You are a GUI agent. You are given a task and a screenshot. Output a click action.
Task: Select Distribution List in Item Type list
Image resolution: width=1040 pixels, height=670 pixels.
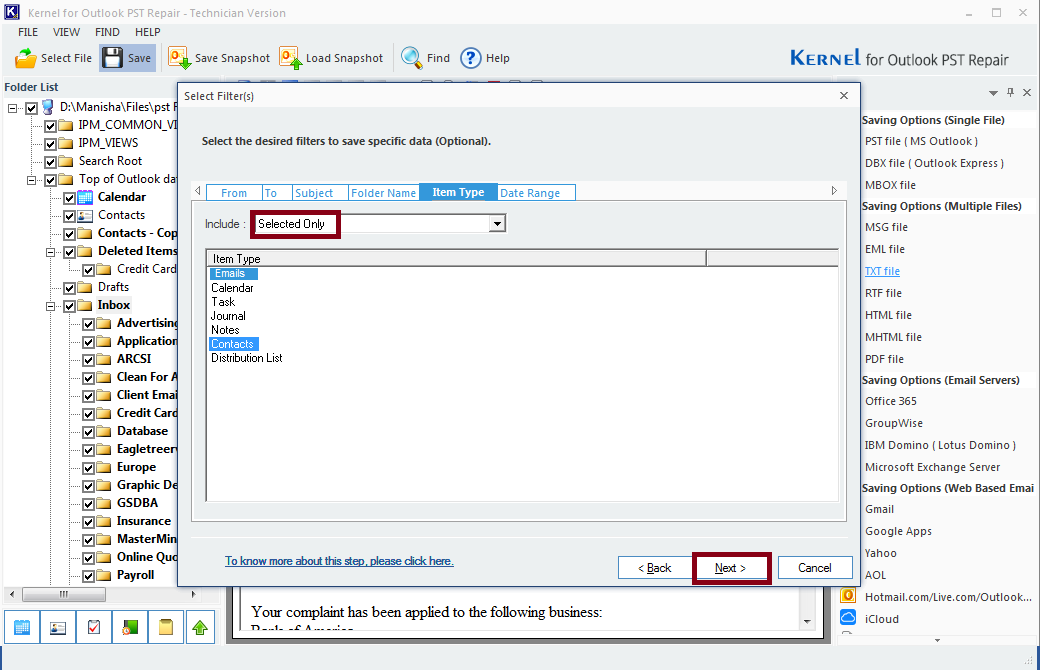[x=247, y=358]
